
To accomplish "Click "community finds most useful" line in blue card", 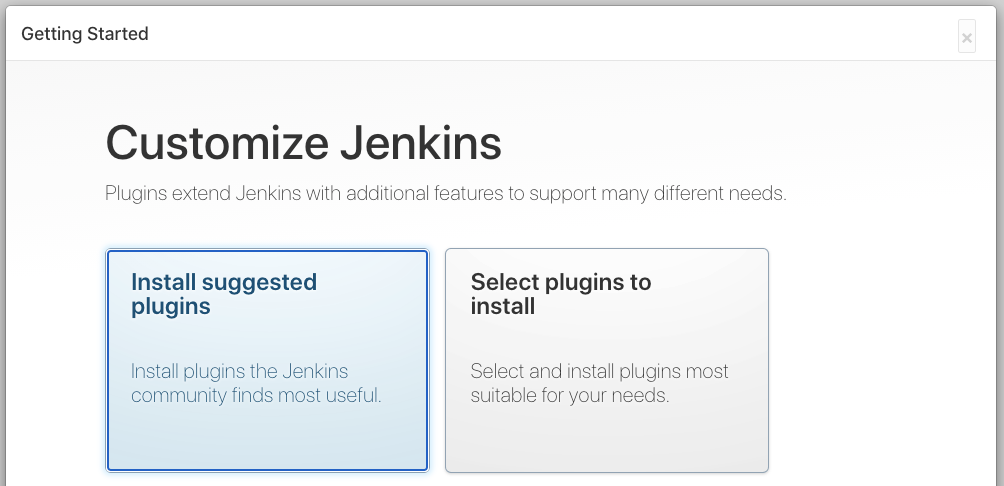I will click(255, 395).
